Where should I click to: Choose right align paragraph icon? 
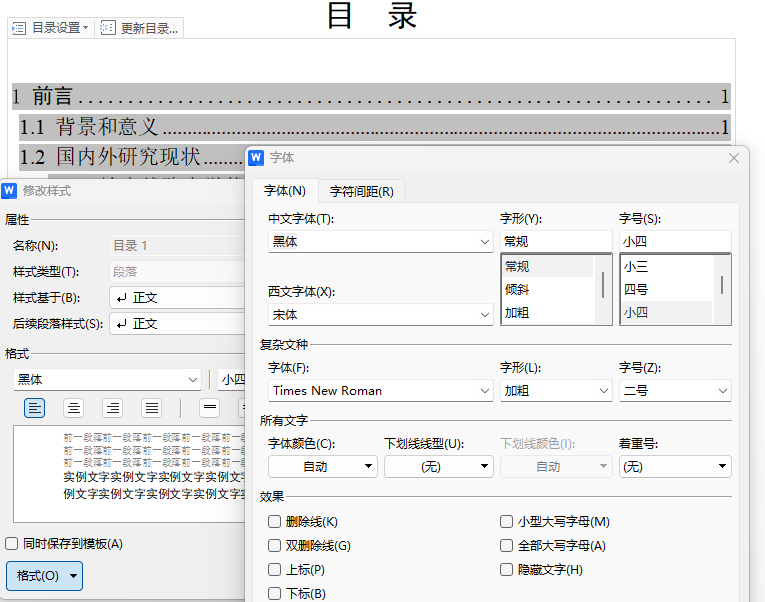pos(113,407)
